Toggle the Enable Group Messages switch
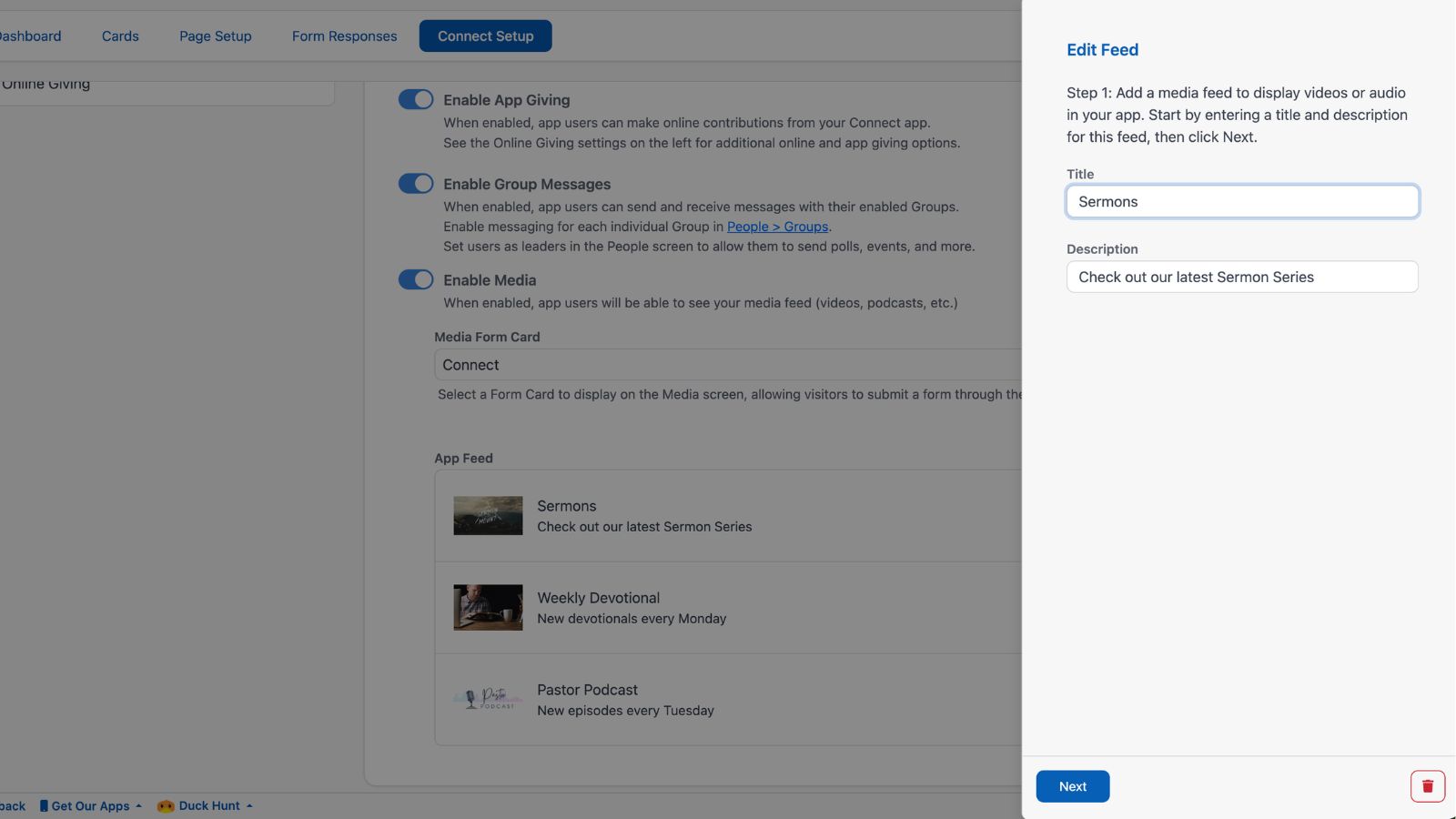Image resolution: width=1456 pixels, height=819 pixels. [416, 183]
